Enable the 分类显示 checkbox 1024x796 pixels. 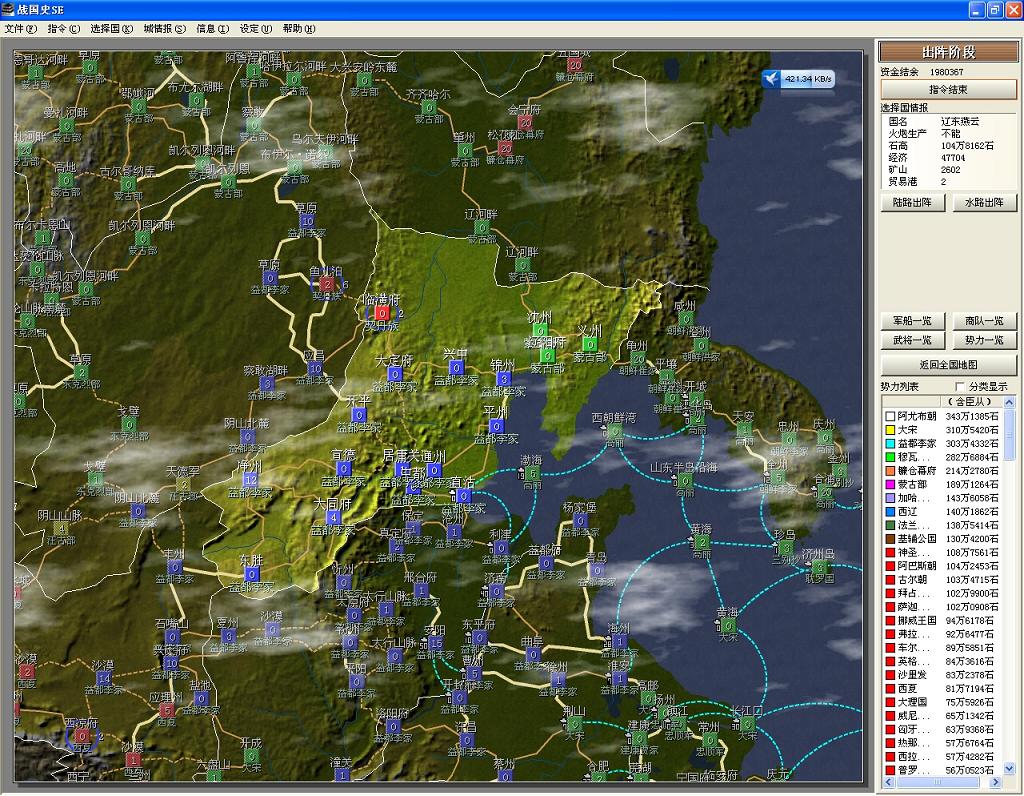[x=962, y=387]
